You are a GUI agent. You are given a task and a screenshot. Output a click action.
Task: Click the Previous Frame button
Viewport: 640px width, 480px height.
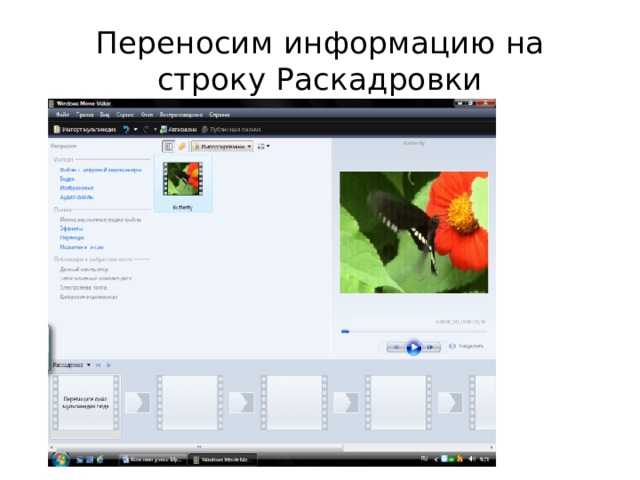(396, 347)
